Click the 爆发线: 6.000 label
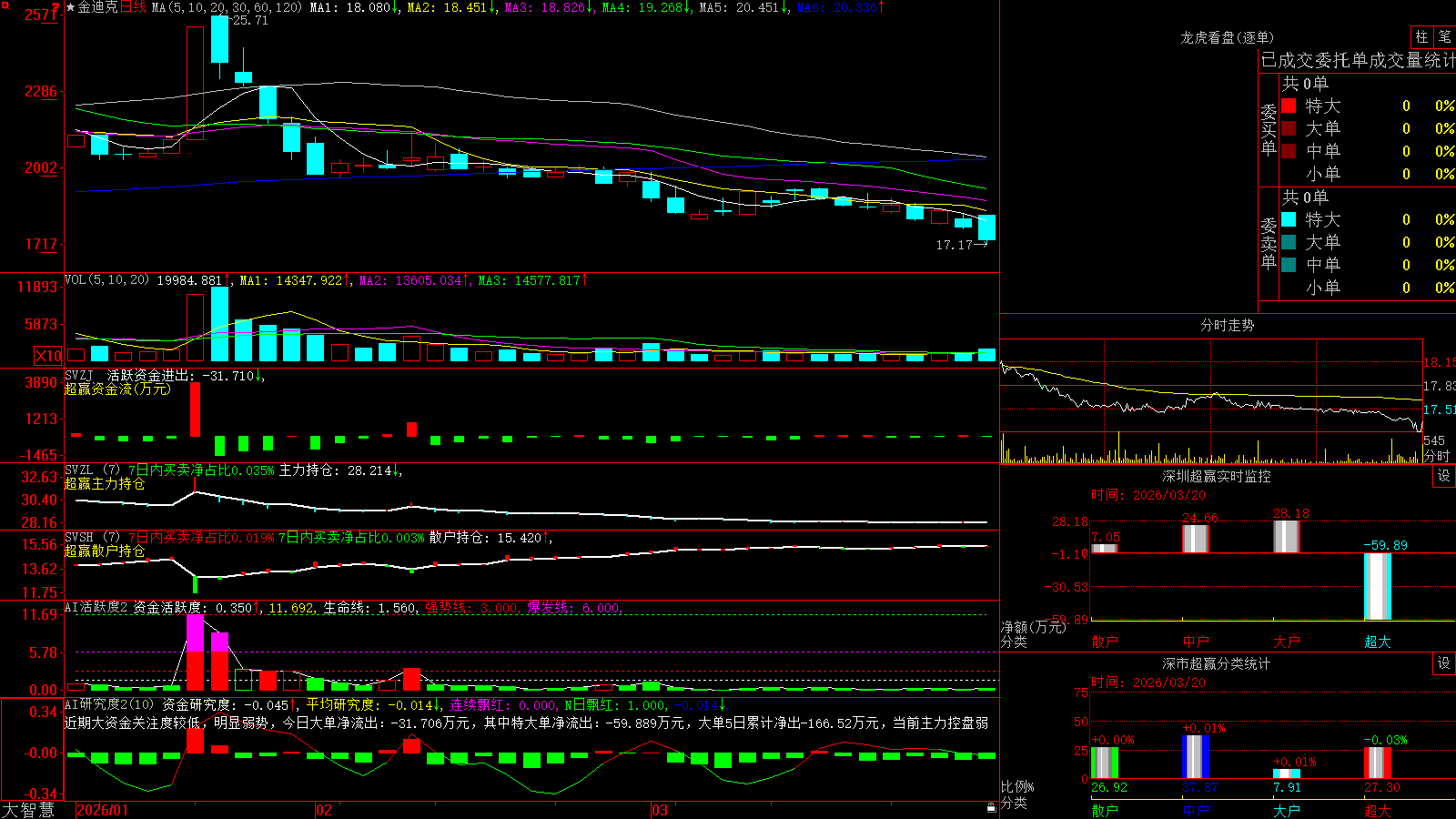The height and width of the screenshot is (819, 1456). pyautogui.click(x=575, y=608)
